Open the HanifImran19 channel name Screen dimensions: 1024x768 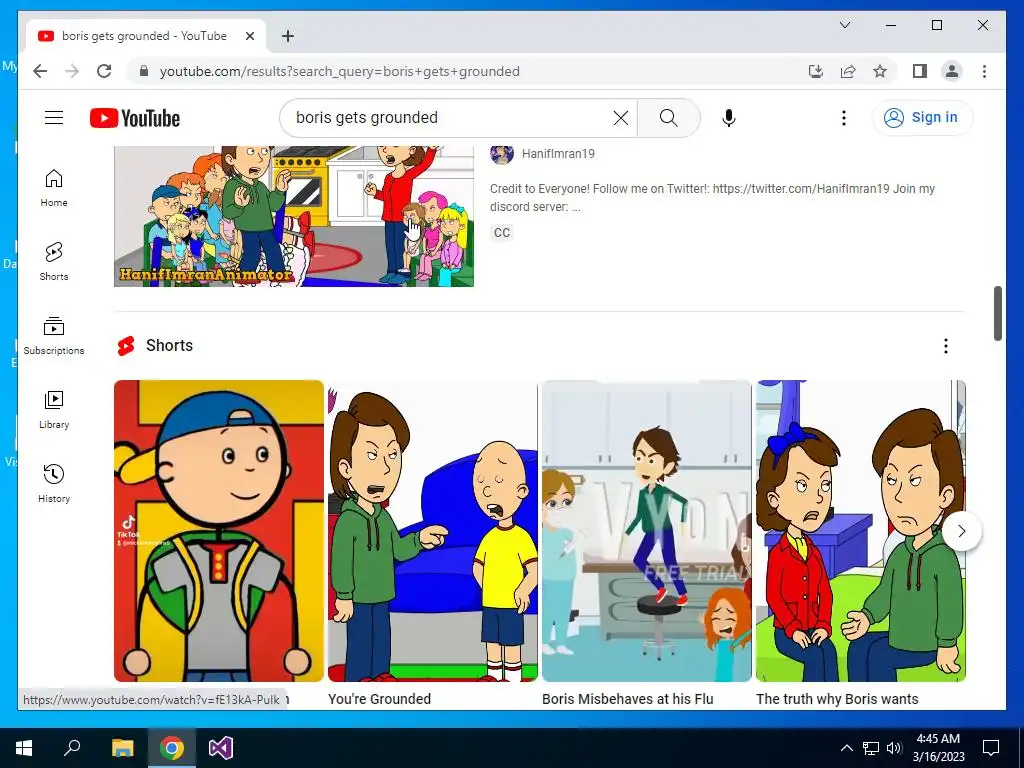click(x=558, y=153)
